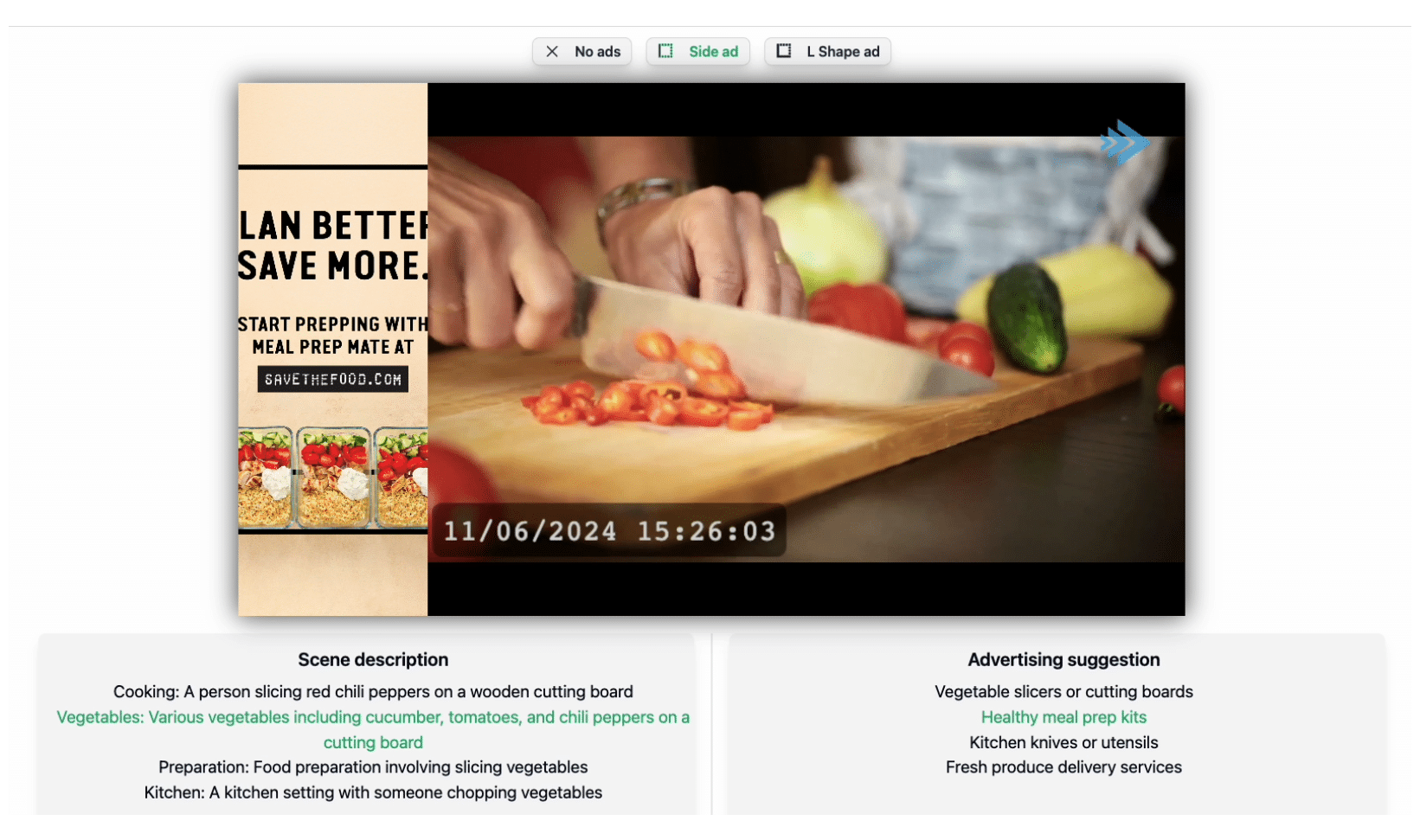Viewport: 1420px width, 840px height.
Task: Click the cooking video showing chili slicing
Action: [806, 349]
